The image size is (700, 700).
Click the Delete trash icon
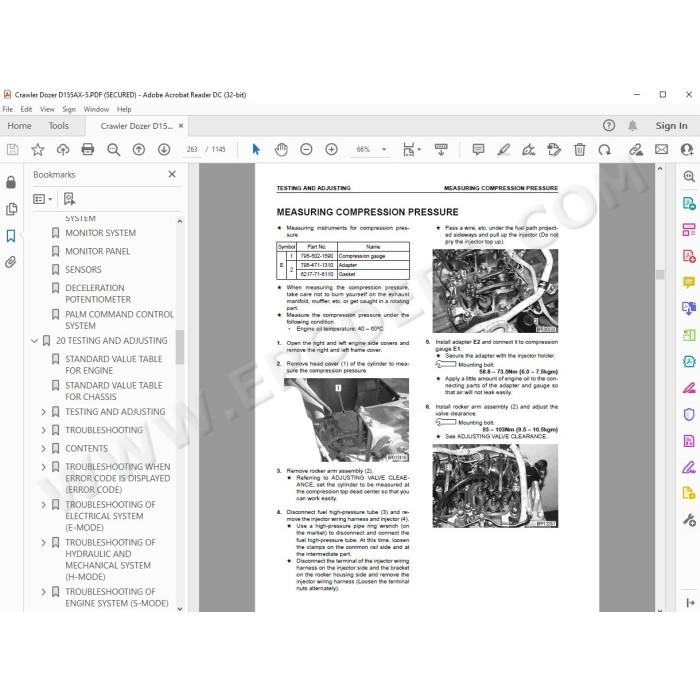[x=579, y=149]
